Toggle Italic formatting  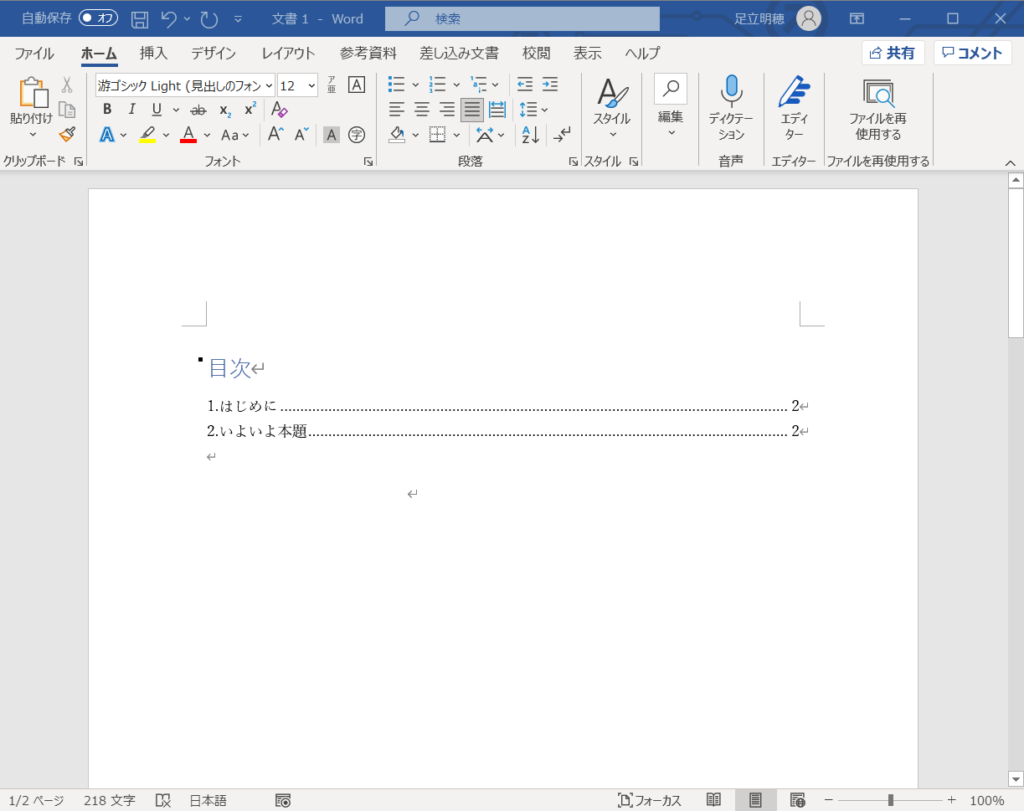(132, 110)
